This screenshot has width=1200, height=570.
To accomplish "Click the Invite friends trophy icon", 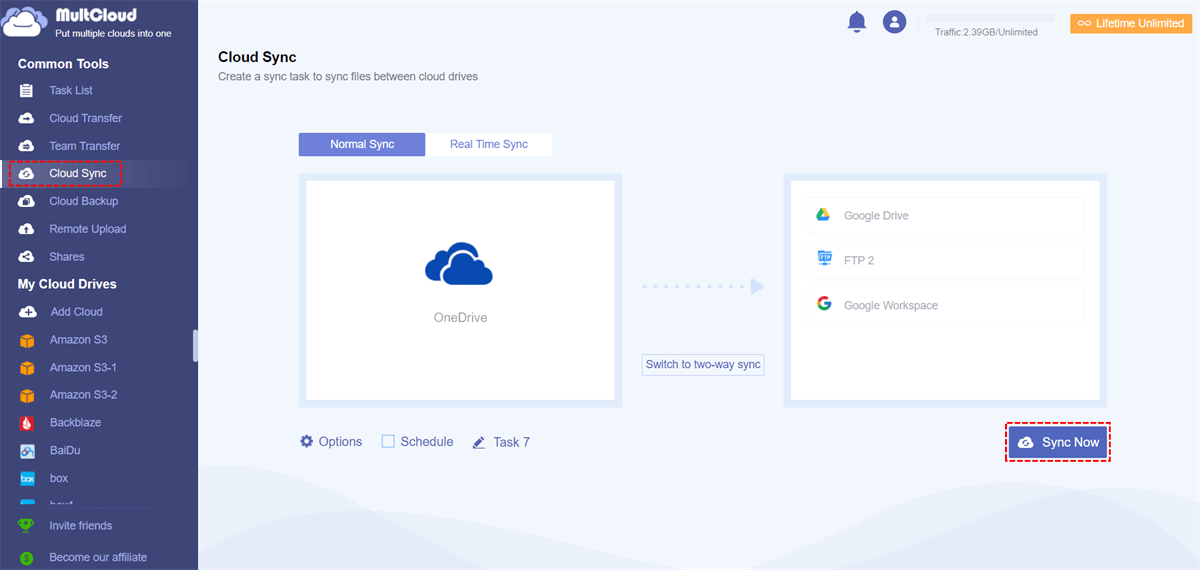I will coord(27,526).
